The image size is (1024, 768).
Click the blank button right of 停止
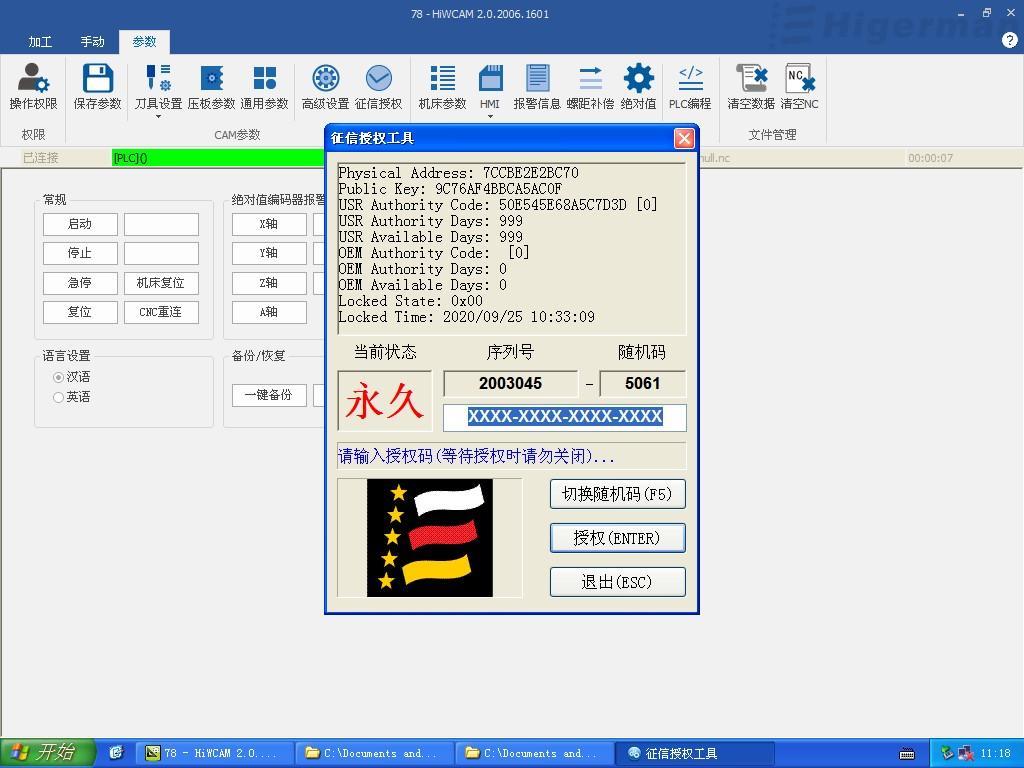(161, 253)
